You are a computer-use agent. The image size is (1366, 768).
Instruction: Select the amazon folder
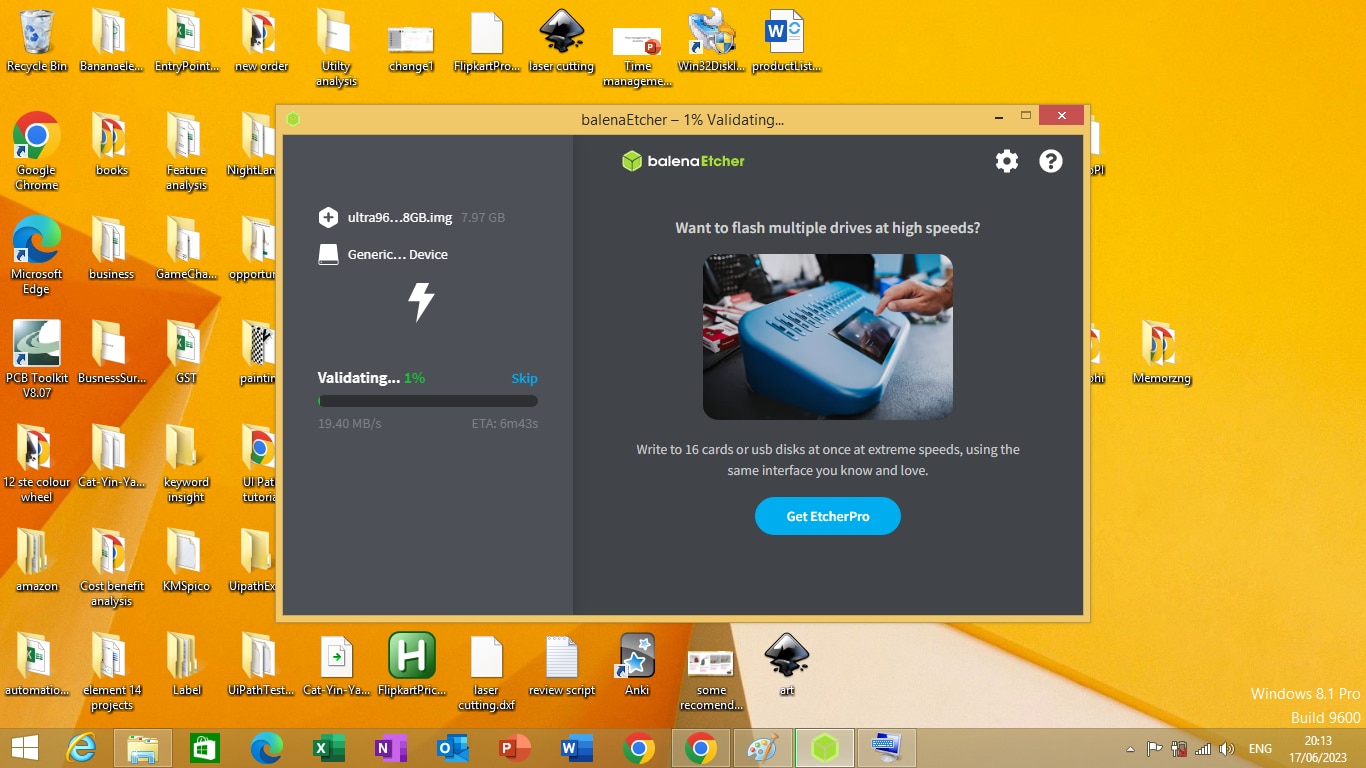click(x=37, y=561)
